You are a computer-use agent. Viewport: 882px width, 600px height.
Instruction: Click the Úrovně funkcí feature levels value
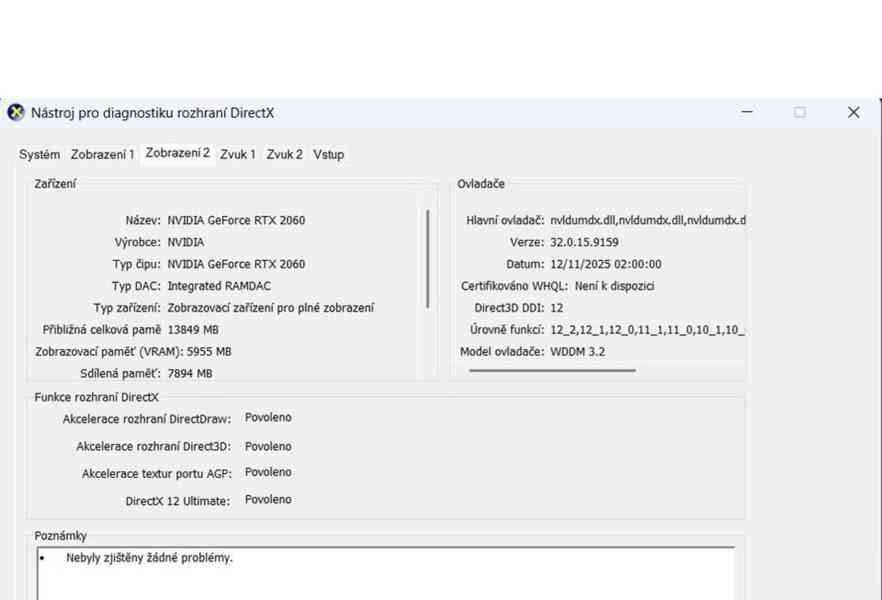[x=648, y=330]
